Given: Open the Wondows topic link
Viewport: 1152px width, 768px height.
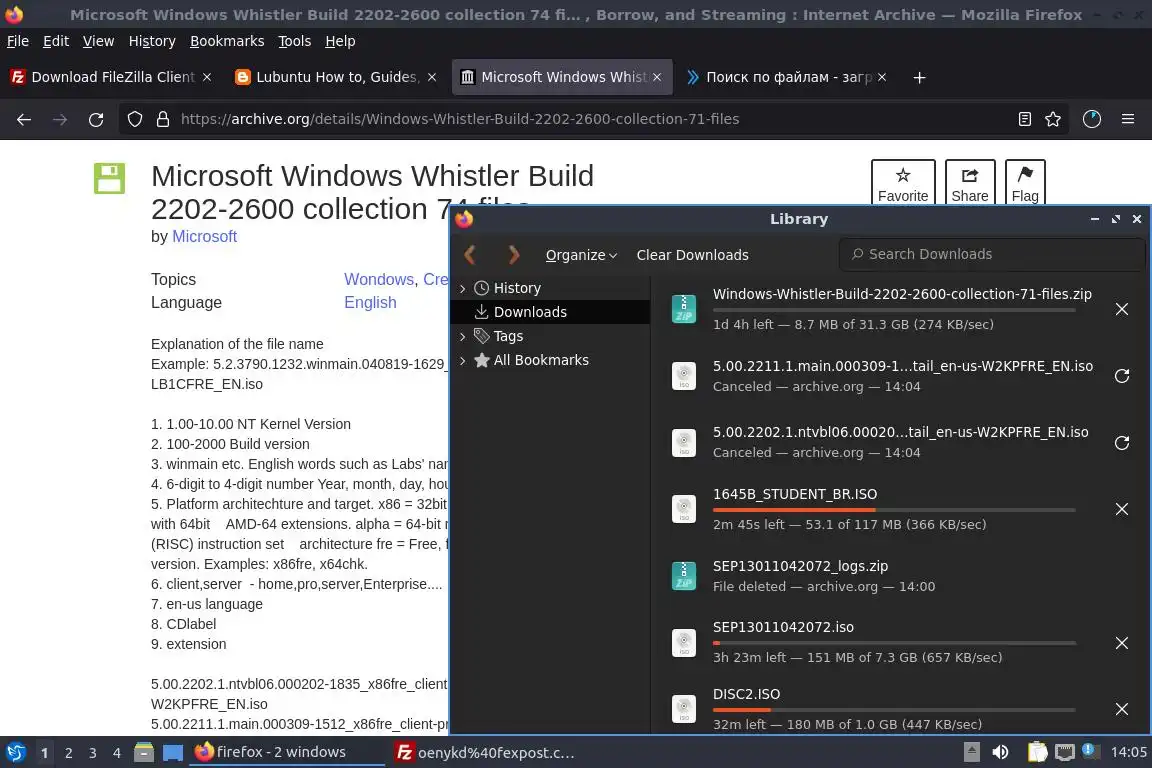Looking at the screenshot, I should tap(379, 279).
